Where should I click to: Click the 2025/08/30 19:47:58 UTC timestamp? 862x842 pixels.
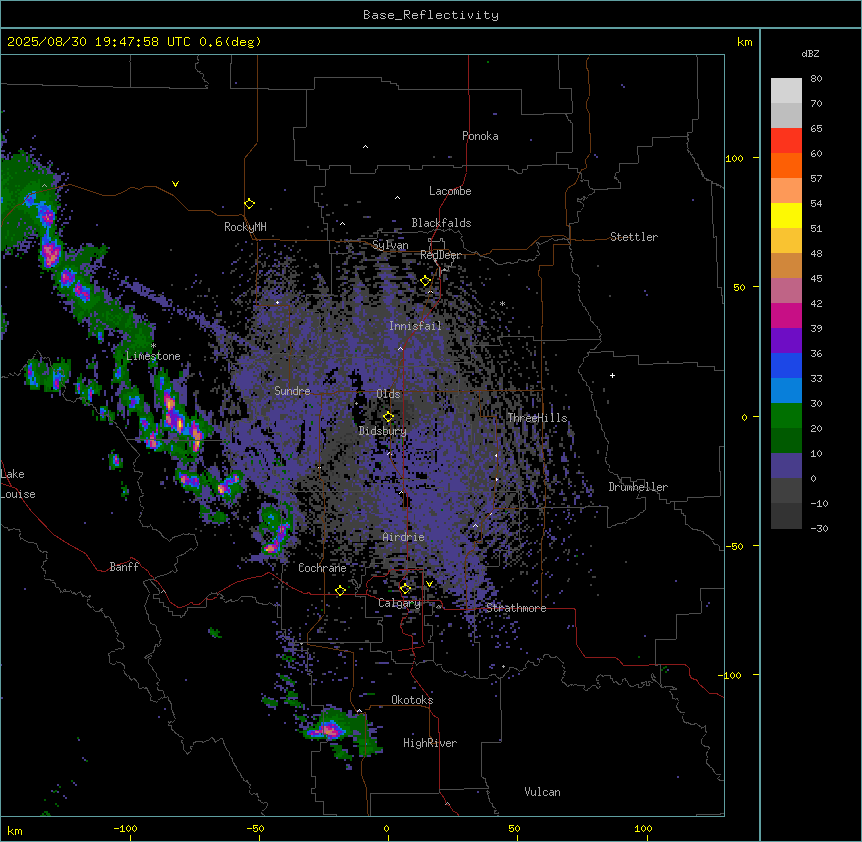pyautogui.click(x=99, y=42)
